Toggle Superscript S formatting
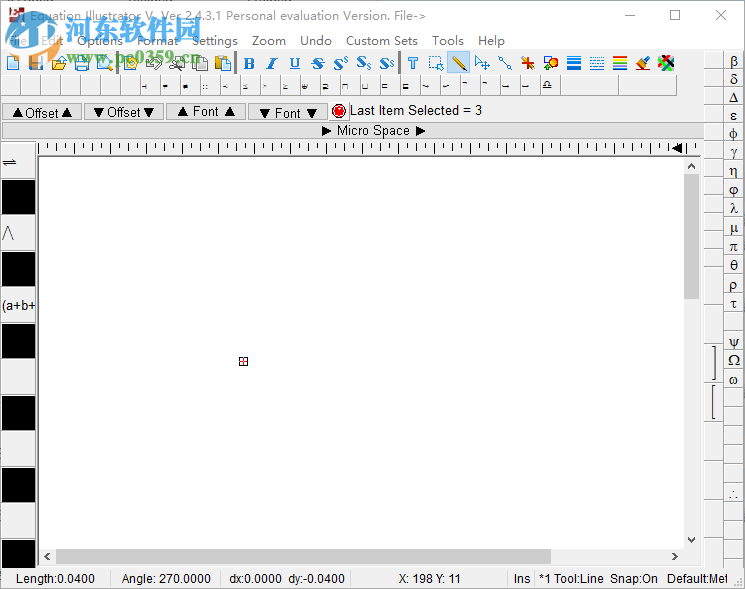745x589 pixels. tap(341, 63)
